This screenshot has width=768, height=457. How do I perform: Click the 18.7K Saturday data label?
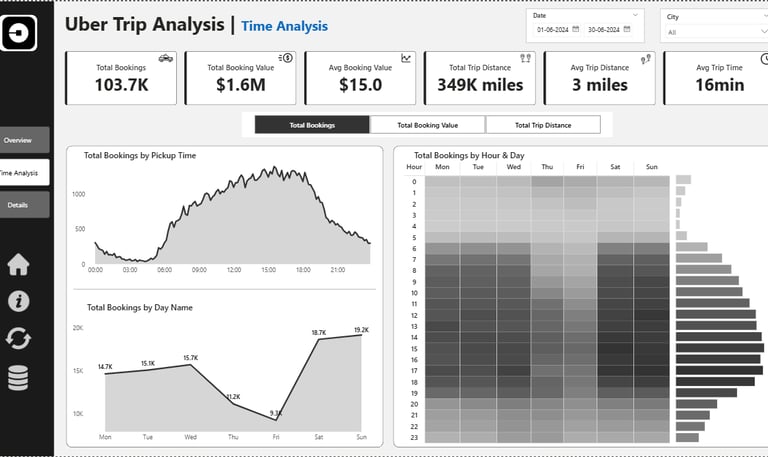(319, 333)
